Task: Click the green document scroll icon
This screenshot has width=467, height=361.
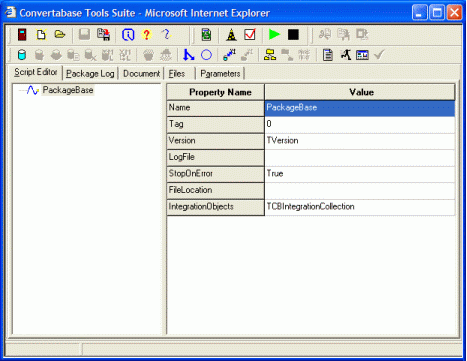Action: pos(206,35)
